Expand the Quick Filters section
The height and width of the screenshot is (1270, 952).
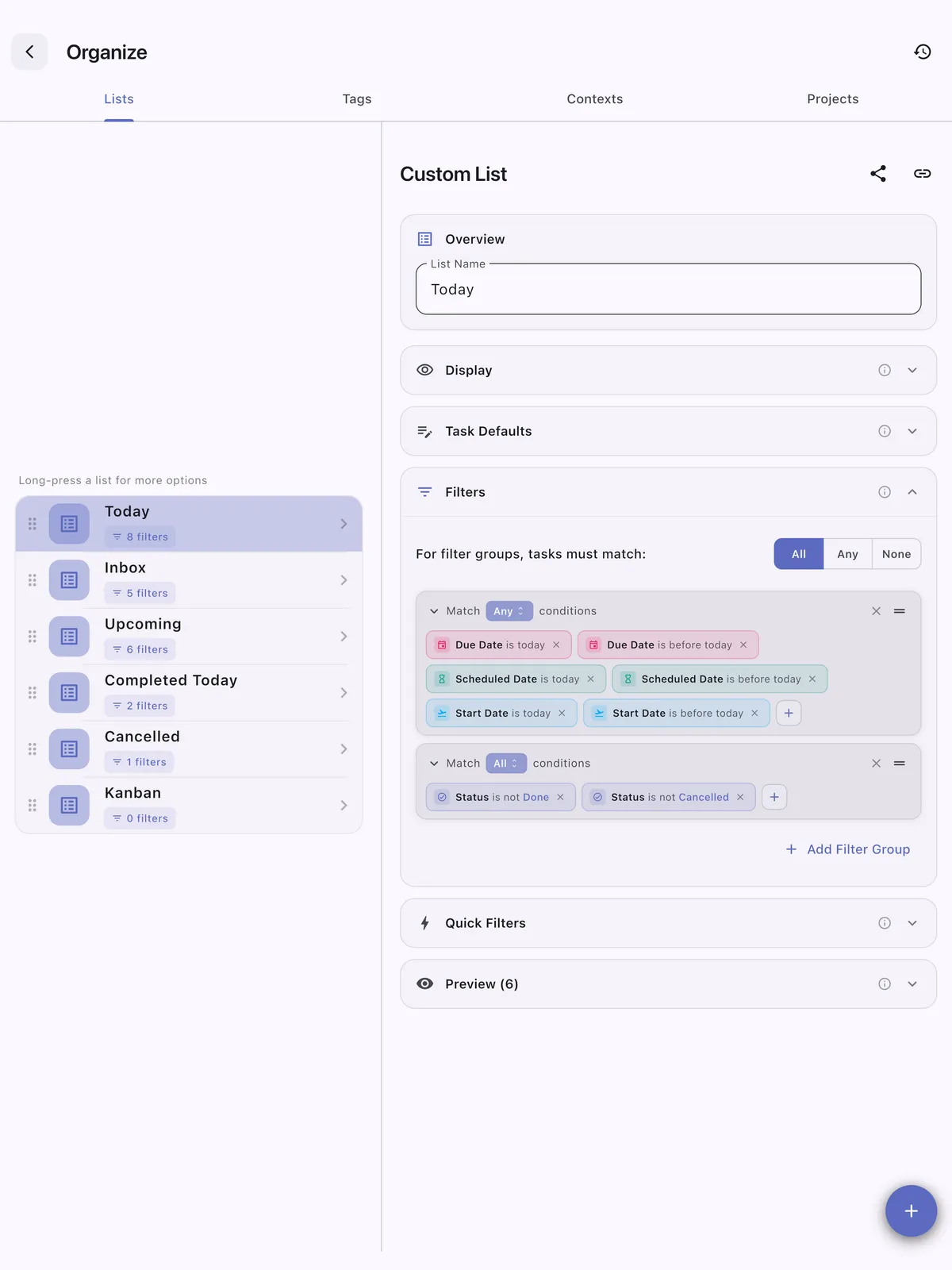(x=912, y=923)
